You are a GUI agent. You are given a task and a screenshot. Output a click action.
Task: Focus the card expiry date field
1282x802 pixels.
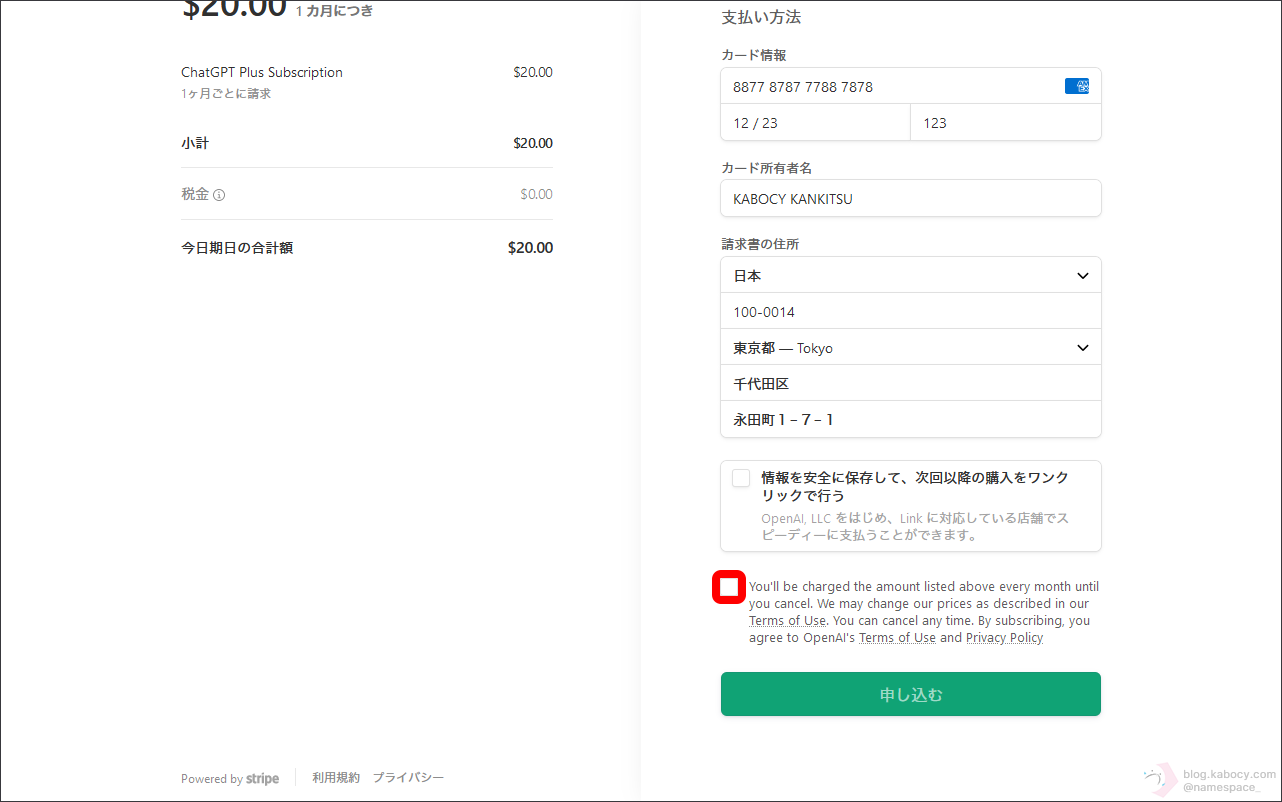pos(815,123)
